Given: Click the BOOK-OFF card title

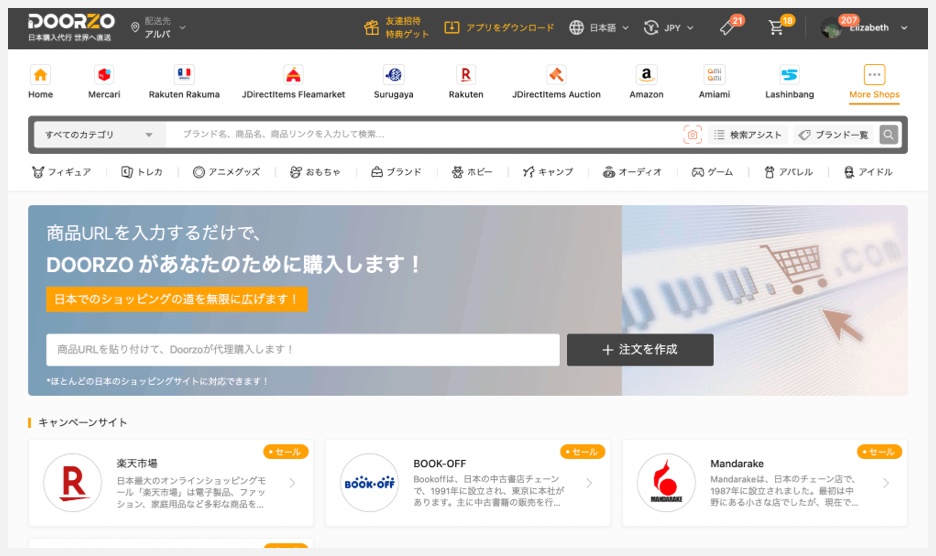Looking at the screenshot, I should [x=439, y=463].
